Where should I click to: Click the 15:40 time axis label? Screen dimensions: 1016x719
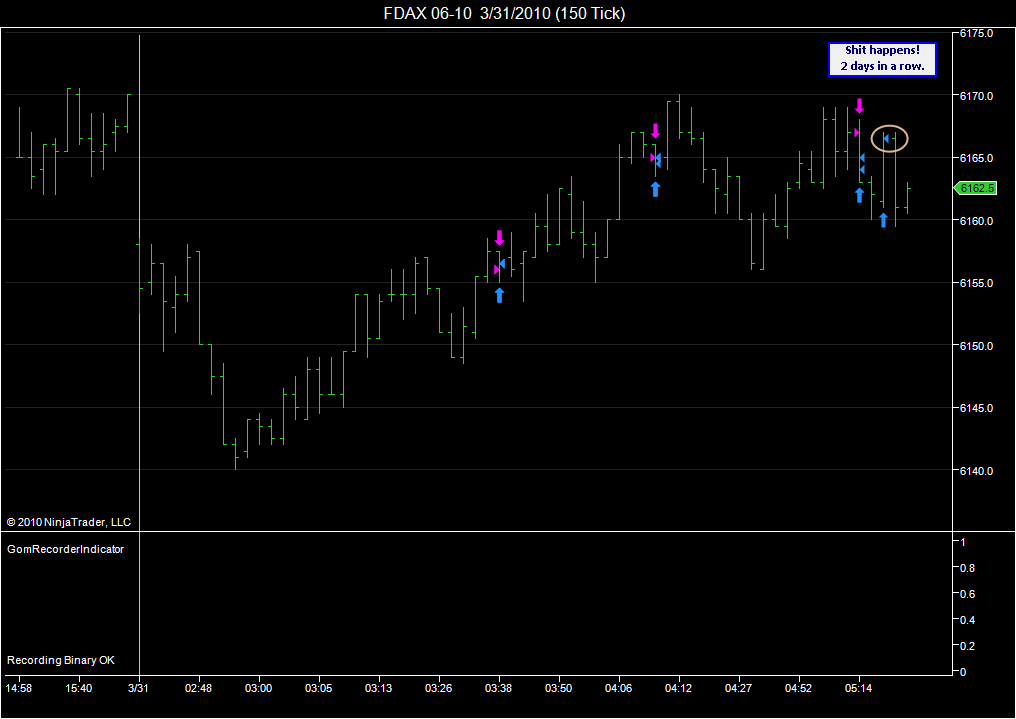tap(78, 688)
